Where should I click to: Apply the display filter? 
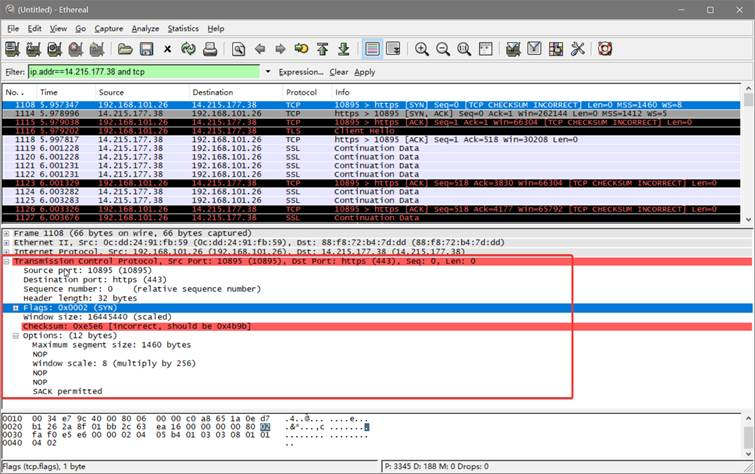[x=364, y=72]
